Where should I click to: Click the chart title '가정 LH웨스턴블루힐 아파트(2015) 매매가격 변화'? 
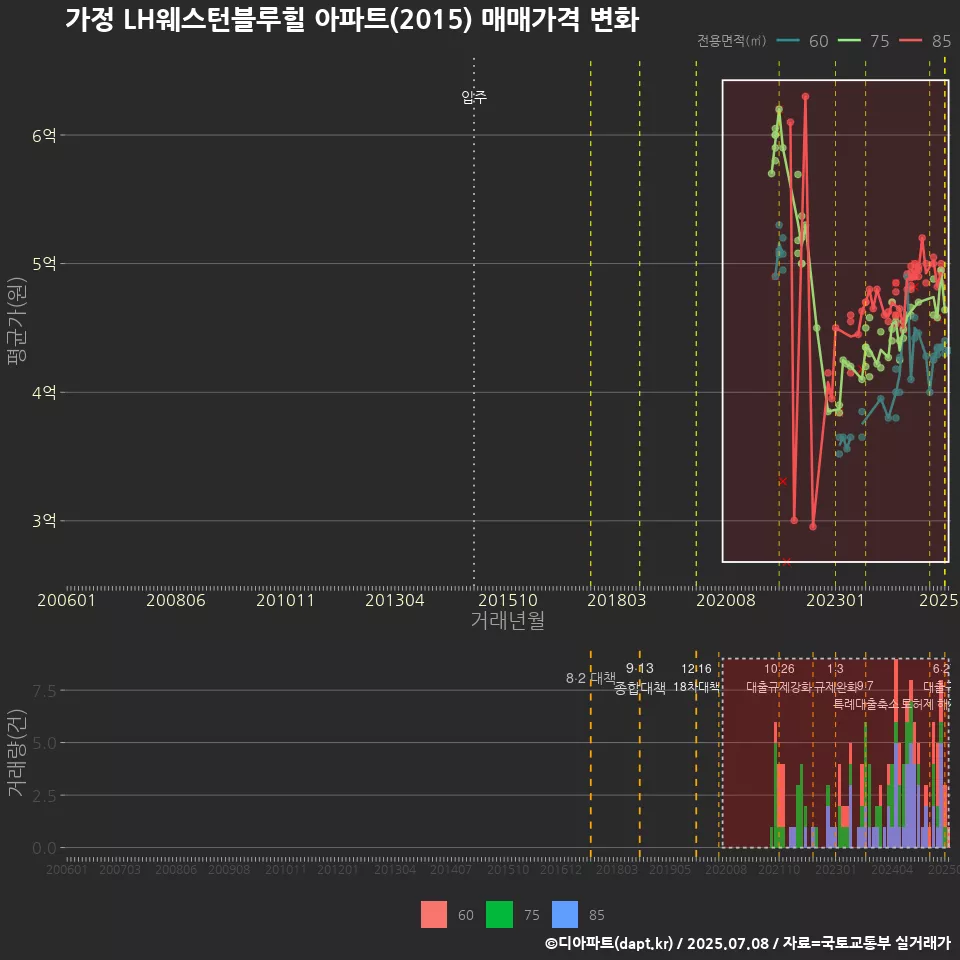(x=352, y=20)
